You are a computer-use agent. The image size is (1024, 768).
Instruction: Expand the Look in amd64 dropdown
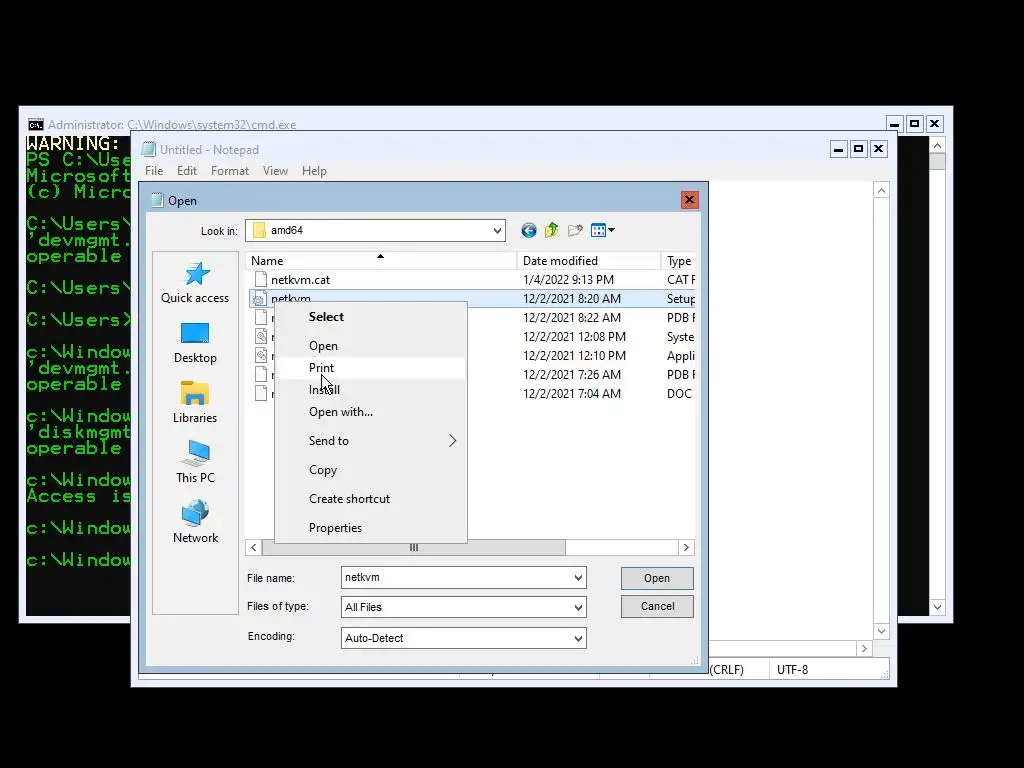point(497,231)
